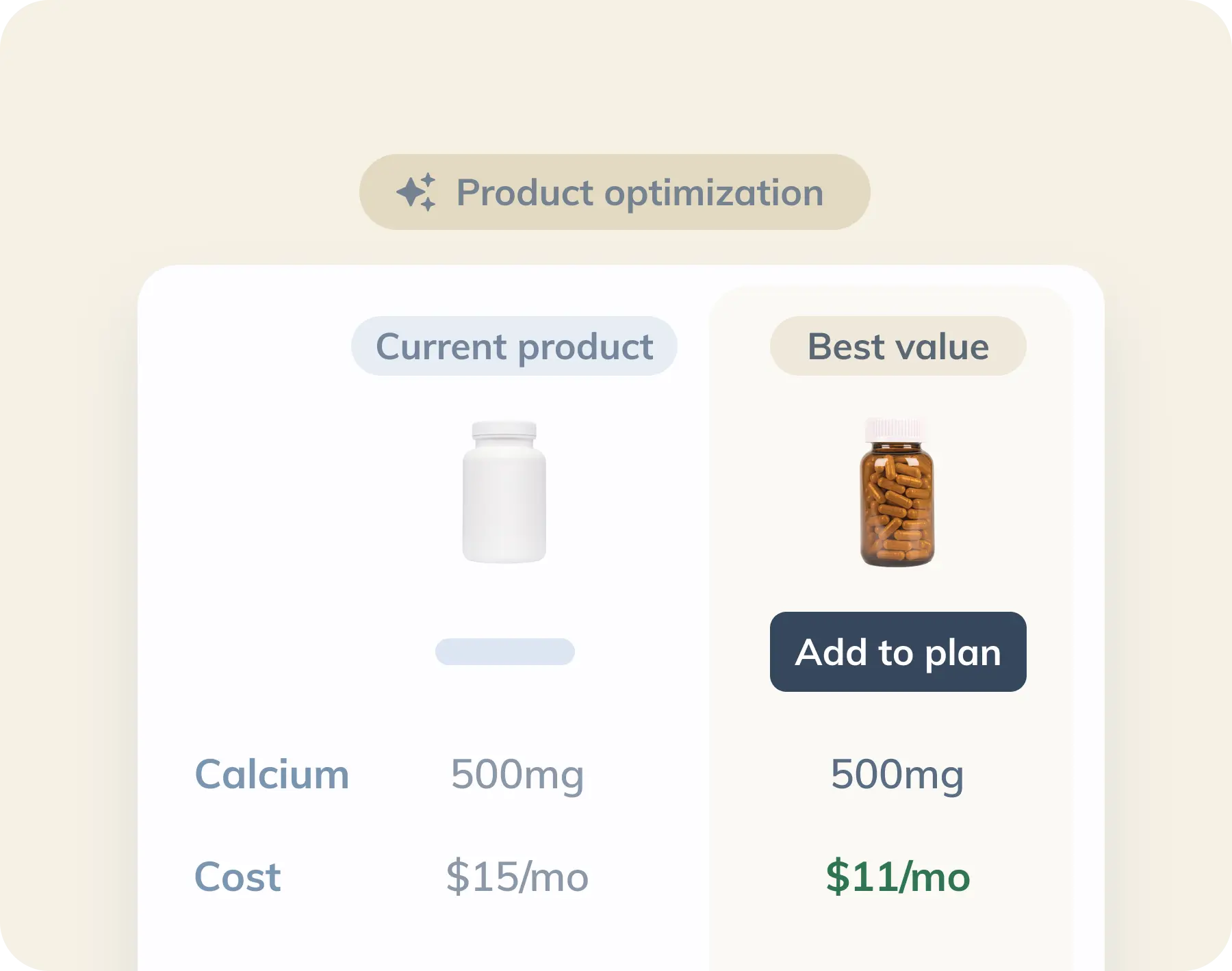Click the sparkle icon beside Product optimization
This screenshot has width=1232, height=971.
(x=416, y=192)
